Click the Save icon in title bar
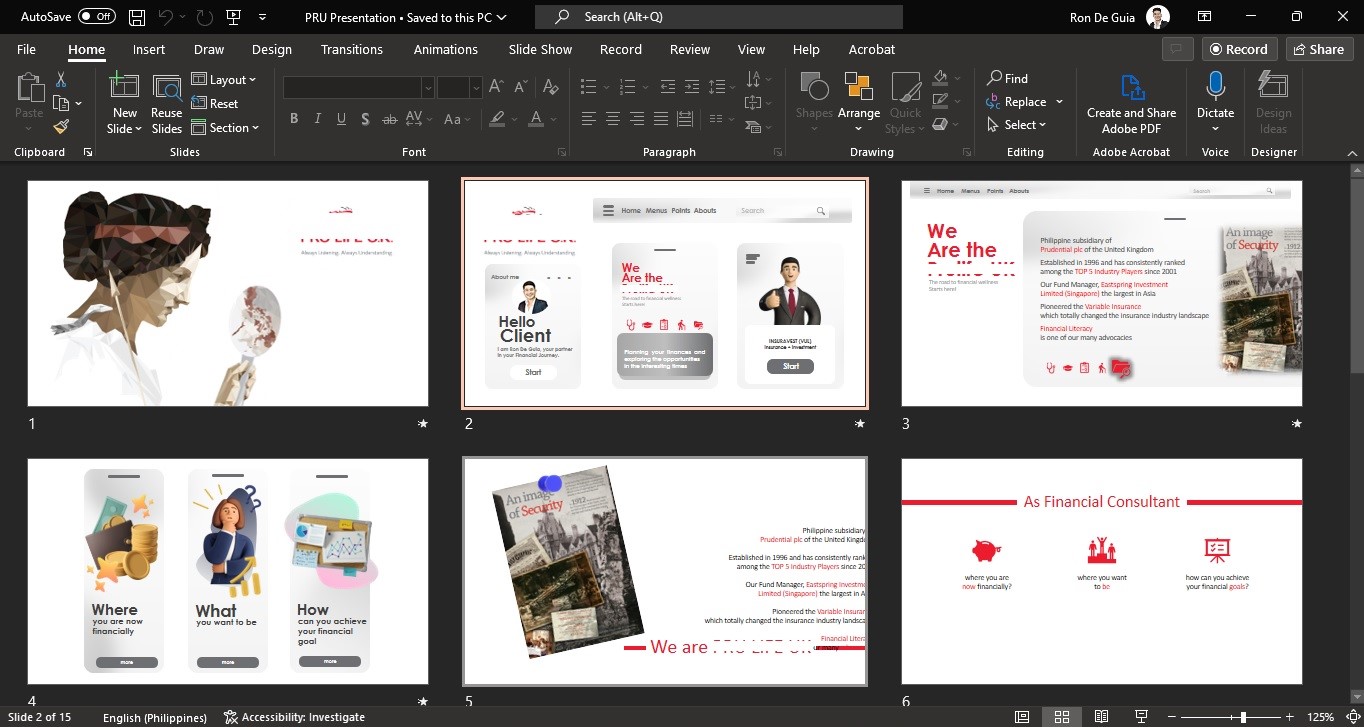The height and width of the screenshot is (727, 1364). [137, 17]
